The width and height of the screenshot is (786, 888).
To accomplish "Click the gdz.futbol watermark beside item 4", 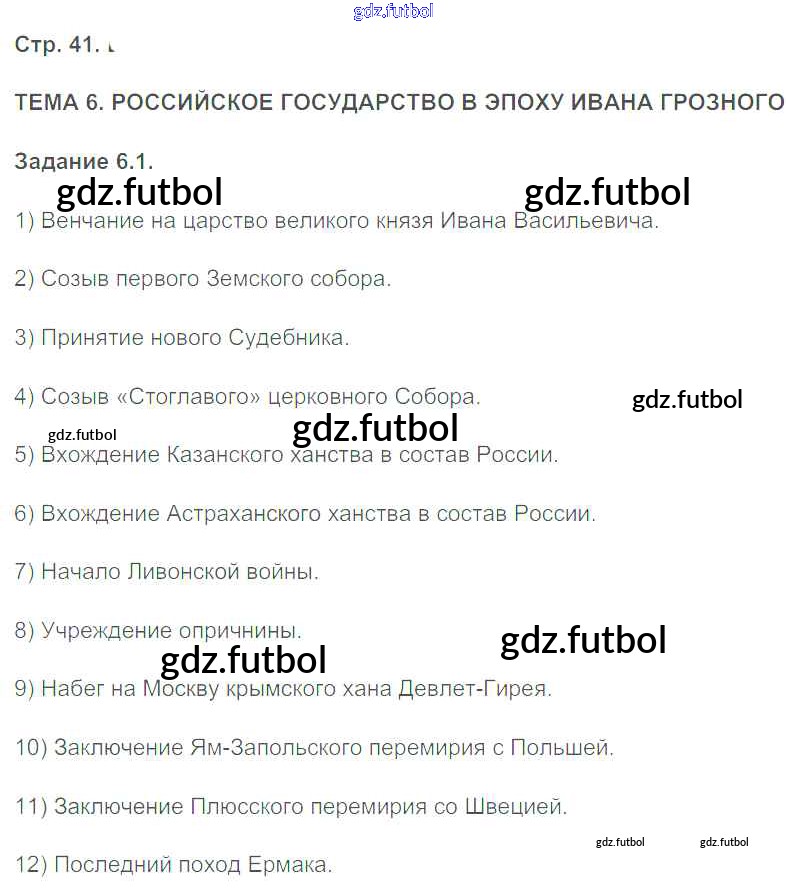I will [x=687, y=400].
